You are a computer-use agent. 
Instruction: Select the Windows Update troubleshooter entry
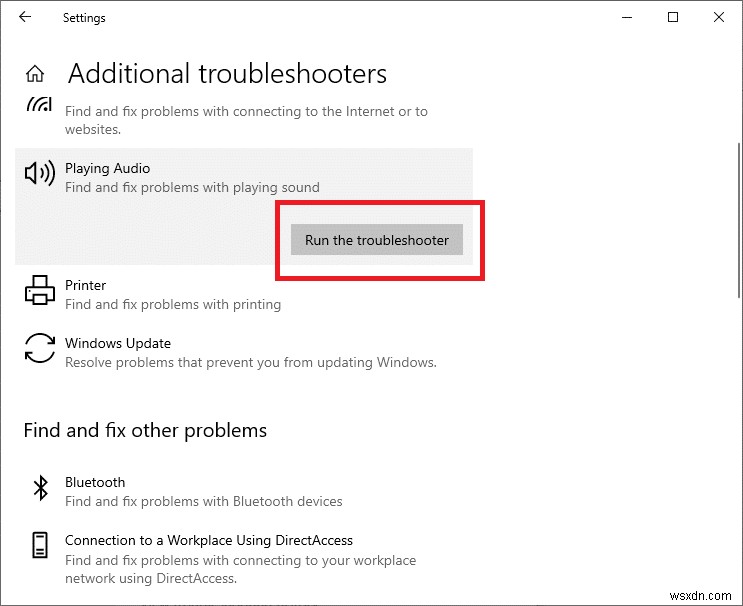tap(244, 353)
